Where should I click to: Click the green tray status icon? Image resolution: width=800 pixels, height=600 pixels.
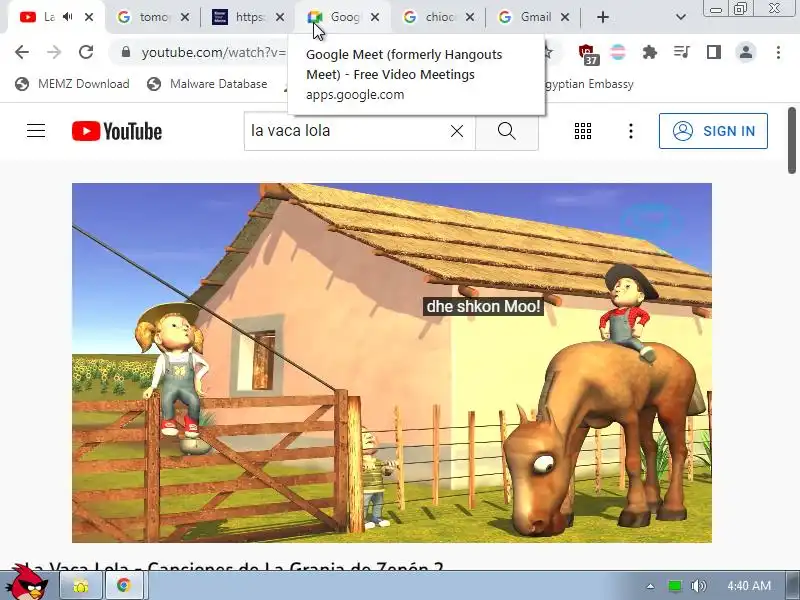(x=674, y=586)
